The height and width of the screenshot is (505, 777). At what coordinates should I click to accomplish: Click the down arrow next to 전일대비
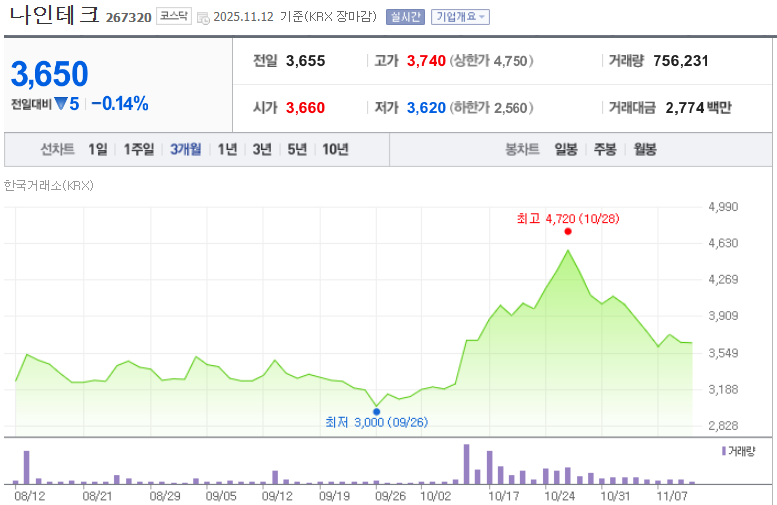[61, 104]
